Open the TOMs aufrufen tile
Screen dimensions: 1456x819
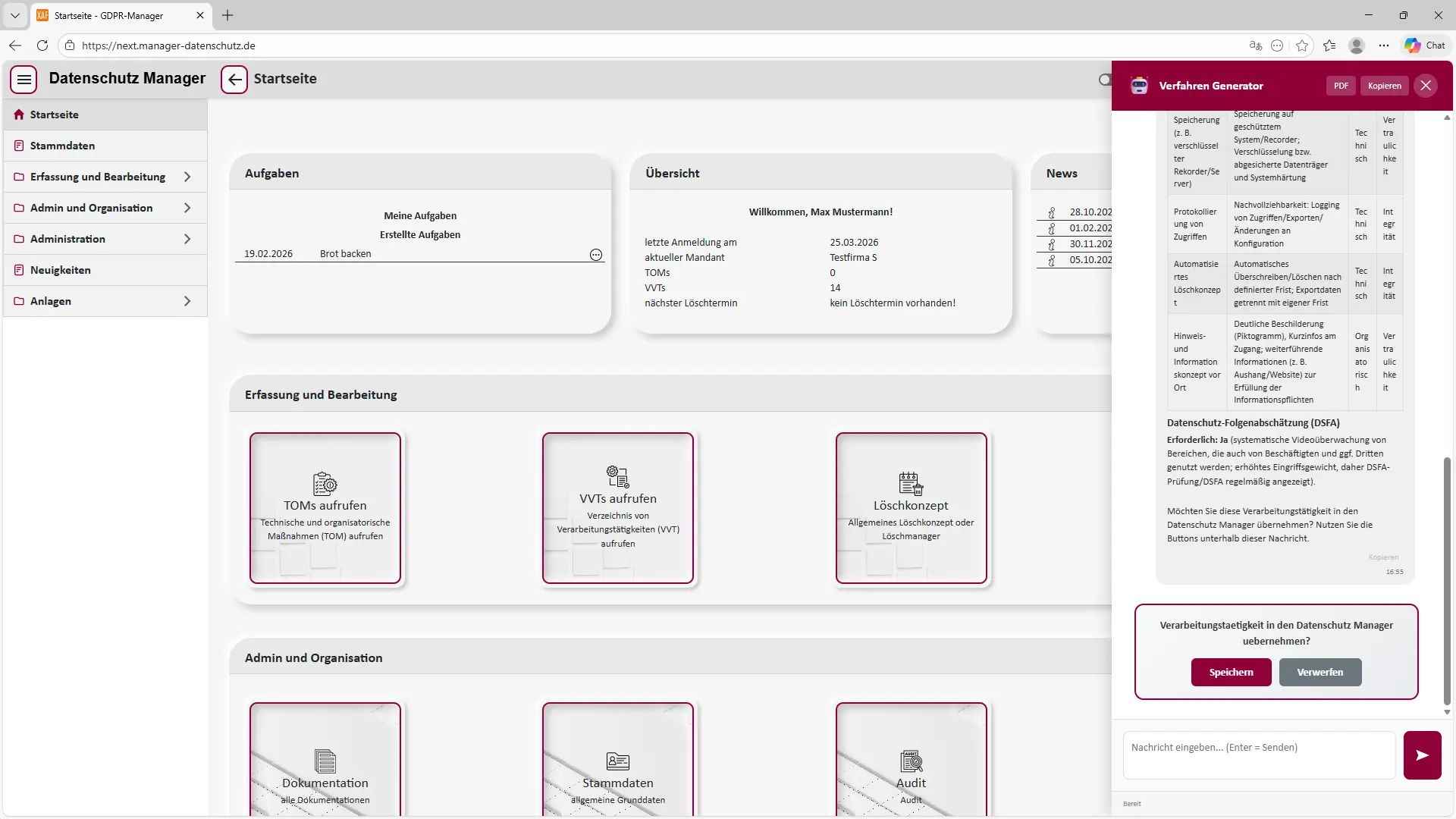click(325, 508)
